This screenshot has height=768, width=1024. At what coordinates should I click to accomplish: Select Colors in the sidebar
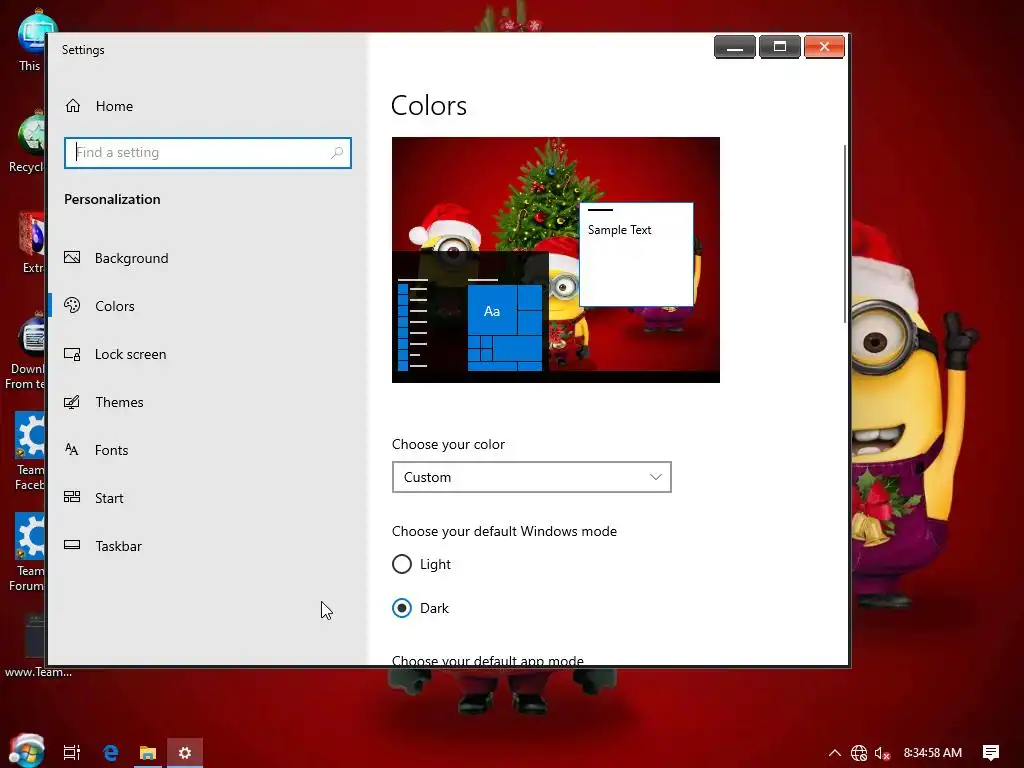tap(115, 306)
